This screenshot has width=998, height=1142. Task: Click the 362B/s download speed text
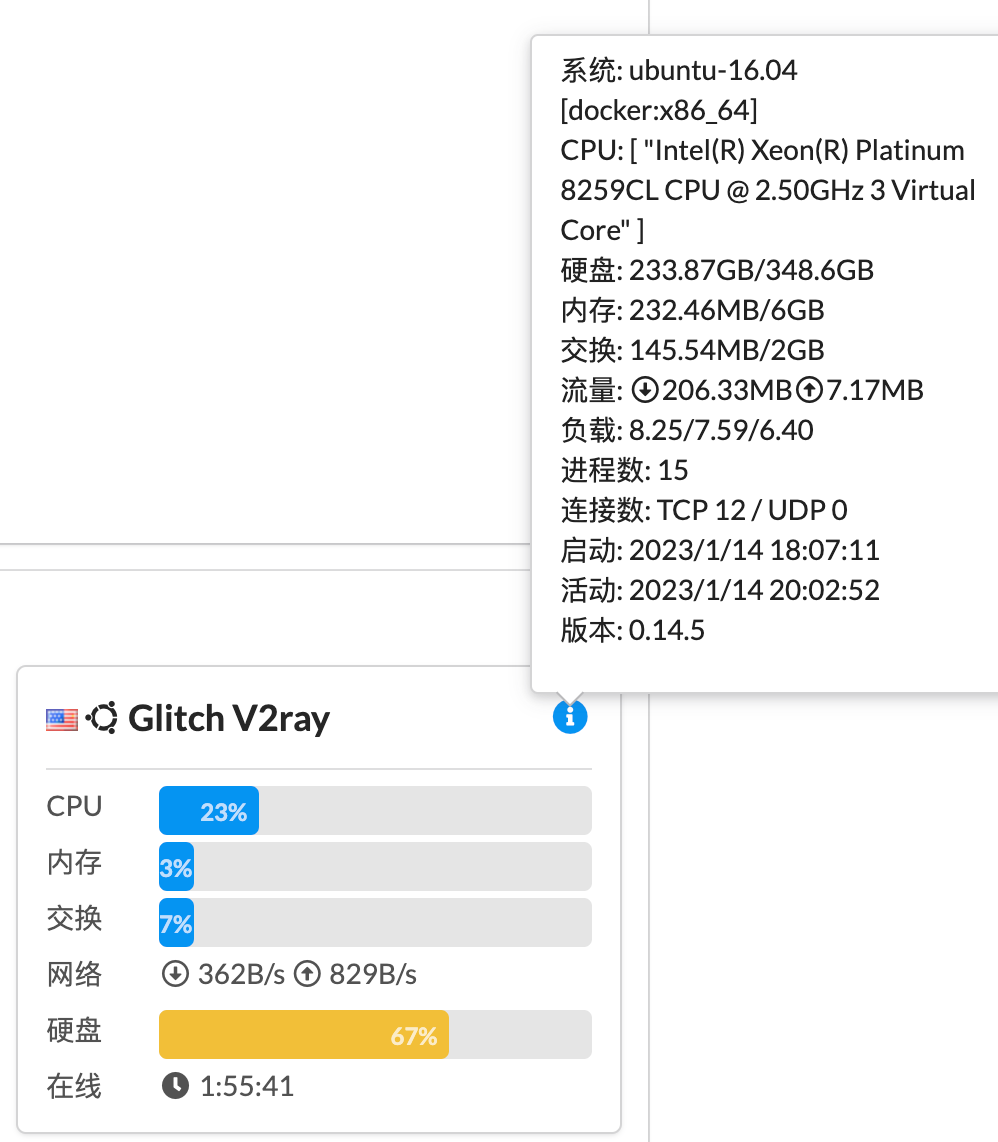tap(241, 974)
